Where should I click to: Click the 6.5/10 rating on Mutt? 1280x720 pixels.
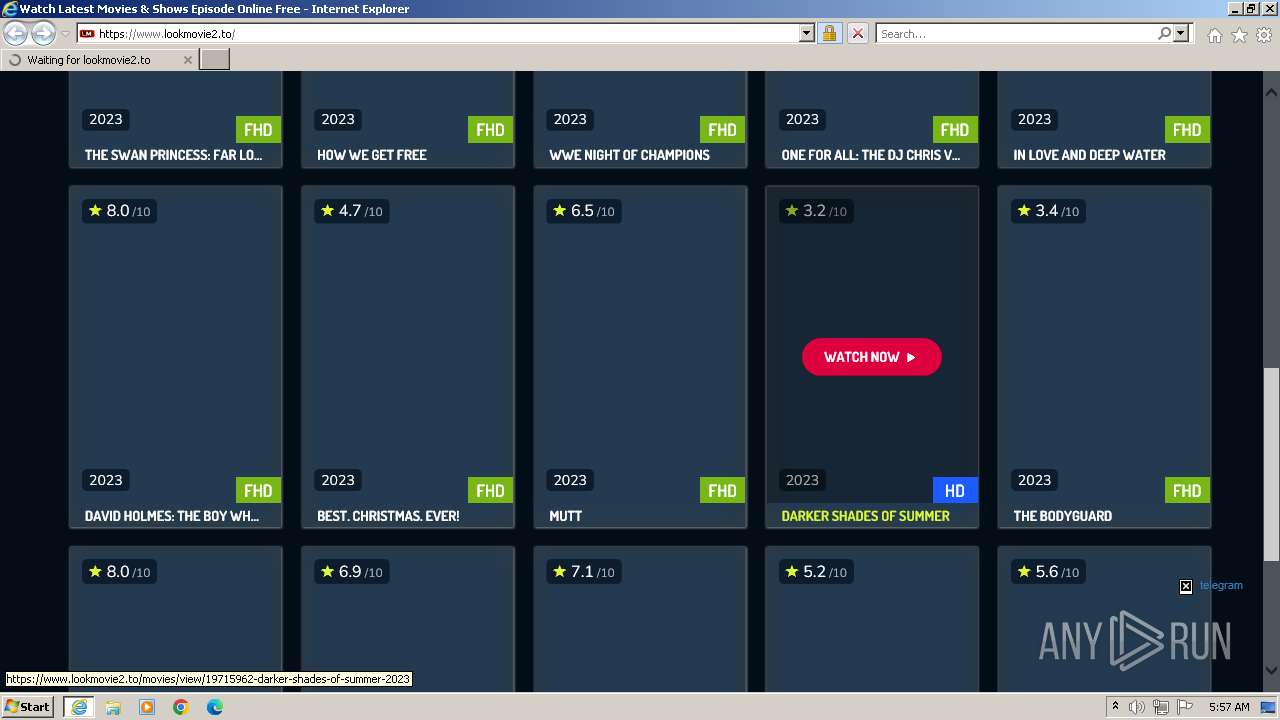(583, 211)
